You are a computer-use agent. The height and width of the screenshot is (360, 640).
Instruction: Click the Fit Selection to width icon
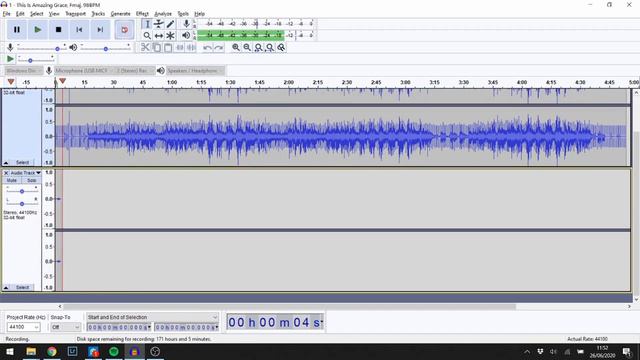[258, 47]
